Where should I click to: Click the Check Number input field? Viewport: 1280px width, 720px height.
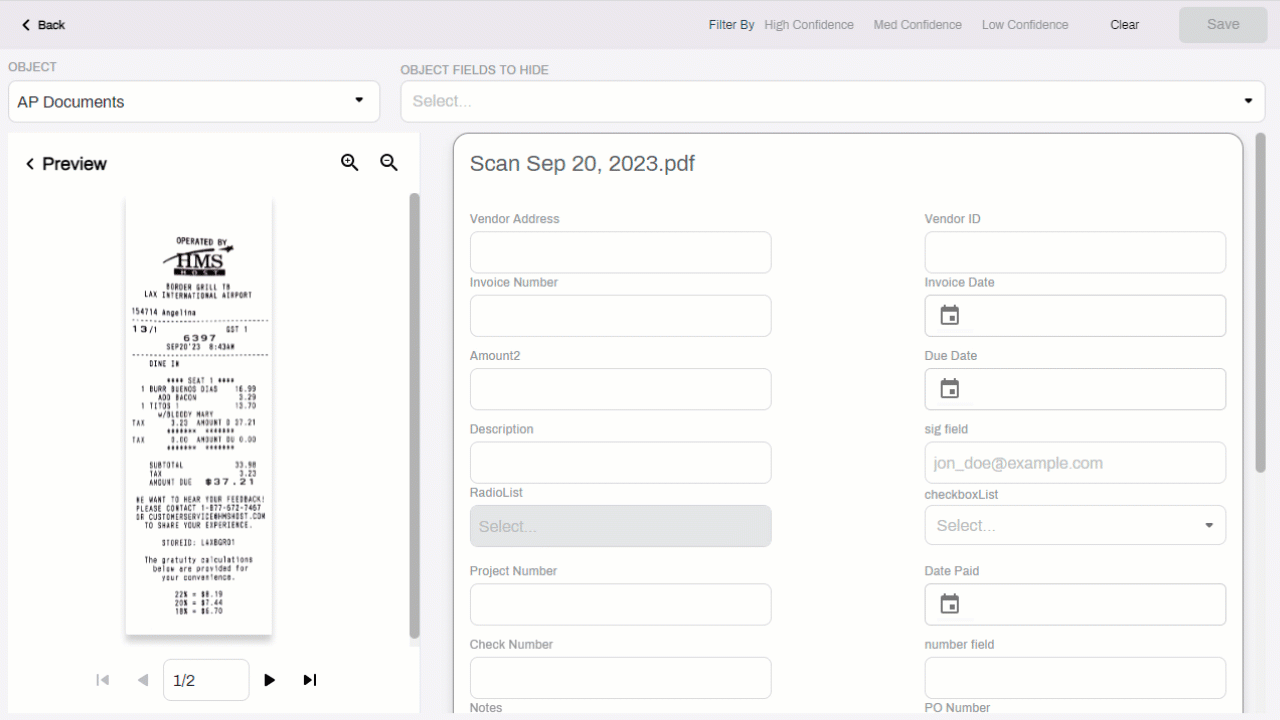[x=621, y=678]
